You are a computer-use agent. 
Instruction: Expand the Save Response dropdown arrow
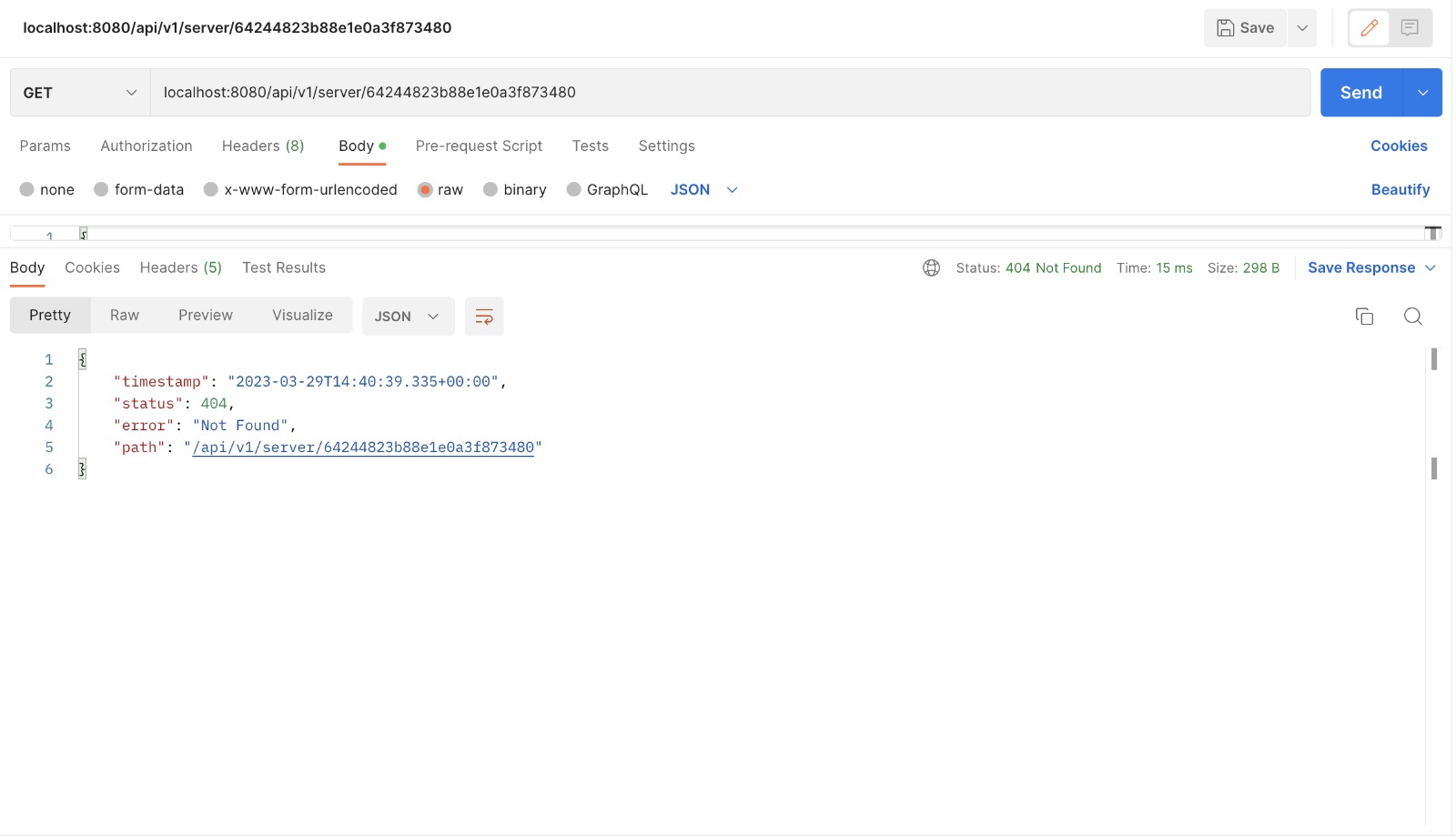1431,267
